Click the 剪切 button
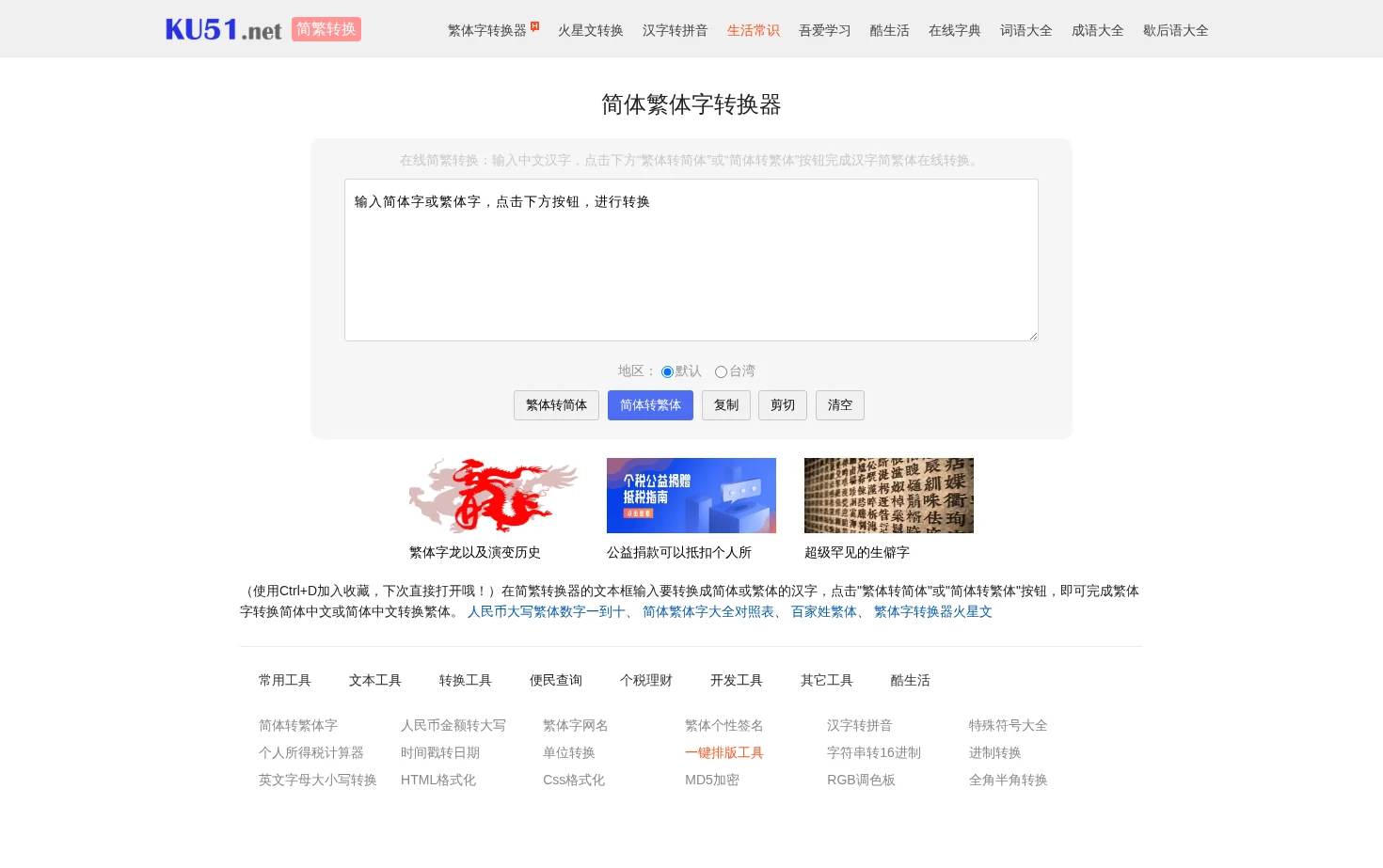The width and height of the screenshot is (1383, 868). [x=783, y=405]
